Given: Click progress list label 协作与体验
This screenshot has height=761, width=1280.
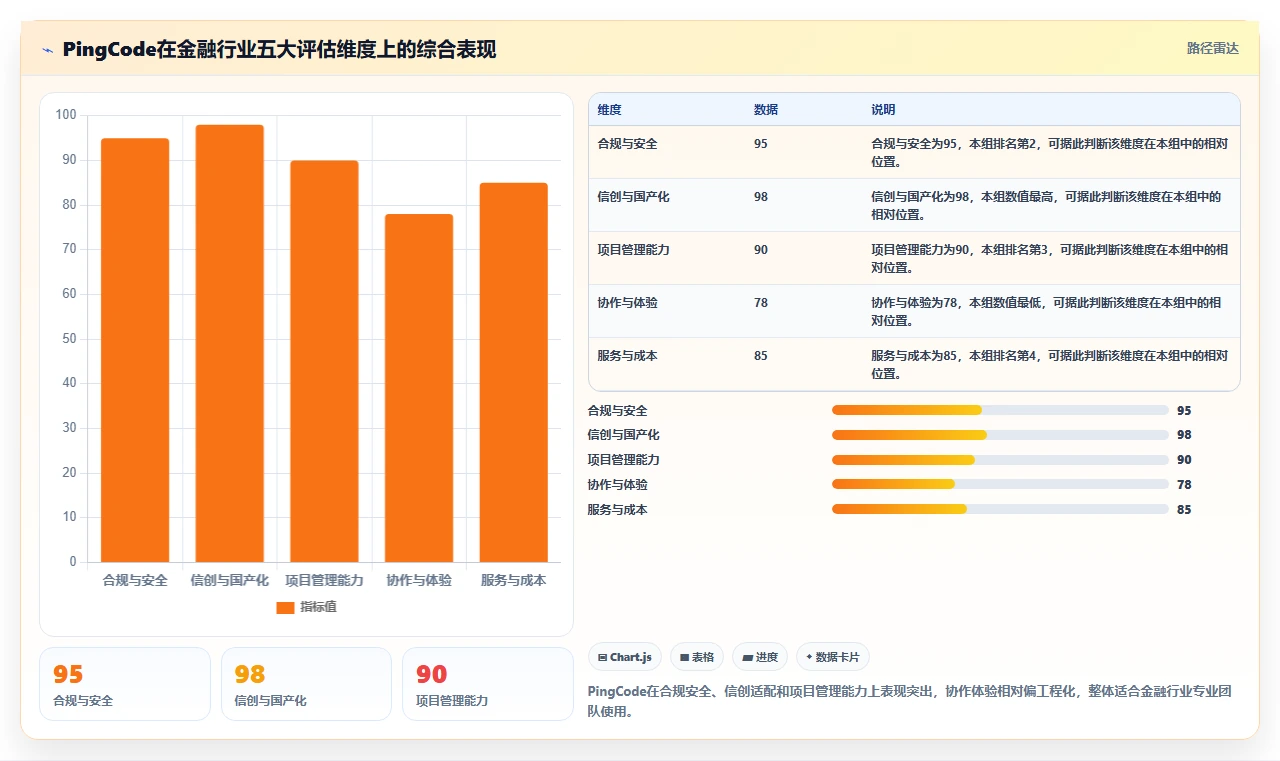Looking at the screenshot, I should pyautogui.click(x=617, y=485).
